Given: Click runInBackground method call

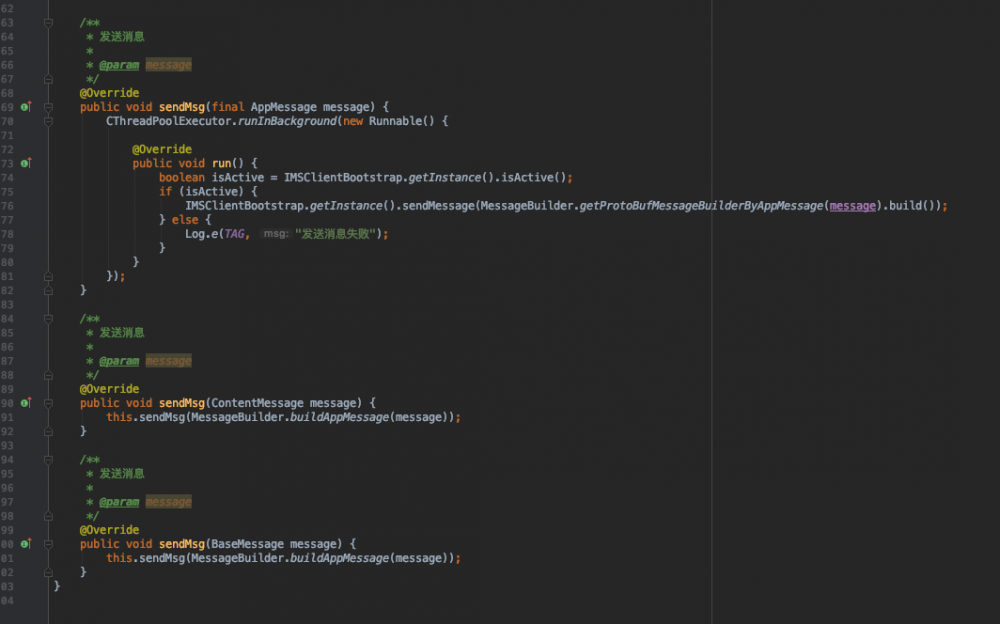Looking at the screenshot, I should [287, 121].
